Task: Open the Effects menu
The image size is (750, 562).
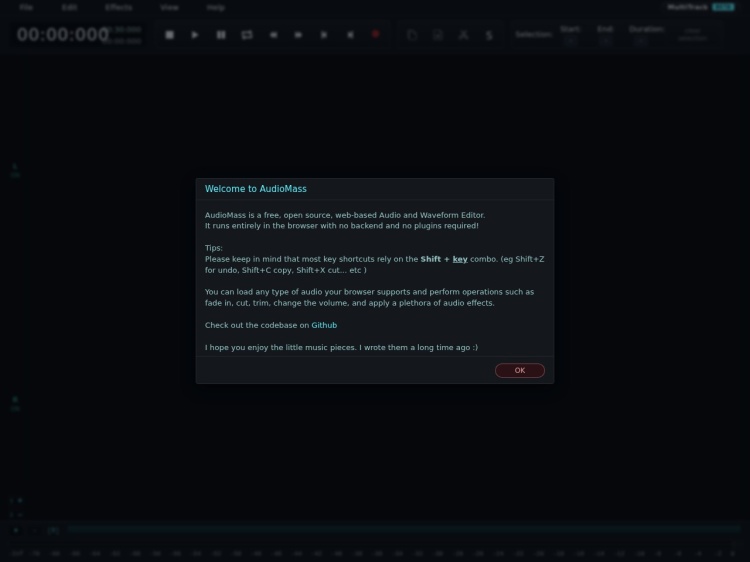Action: (119, 7)
